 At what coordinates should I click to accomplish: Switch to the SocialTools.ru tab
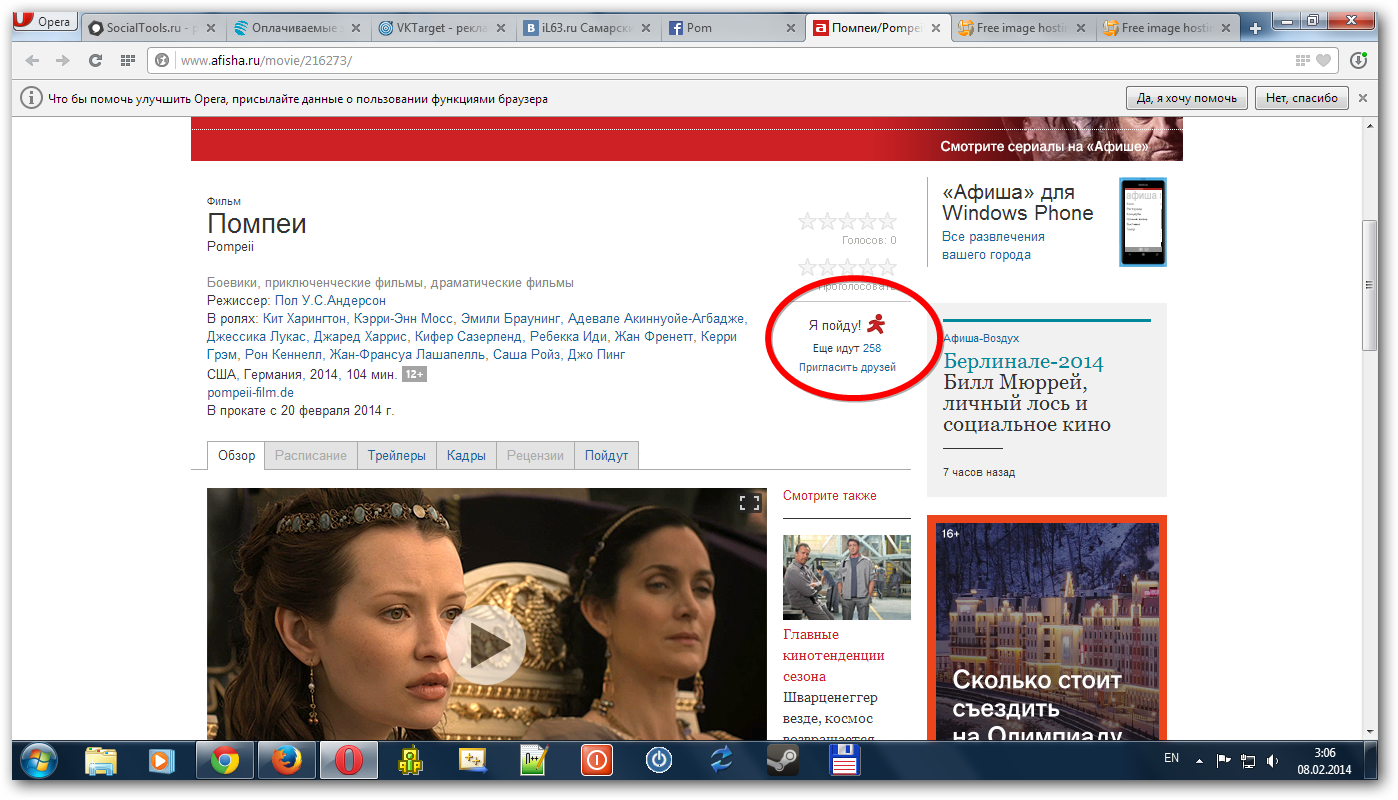point(150,28)
